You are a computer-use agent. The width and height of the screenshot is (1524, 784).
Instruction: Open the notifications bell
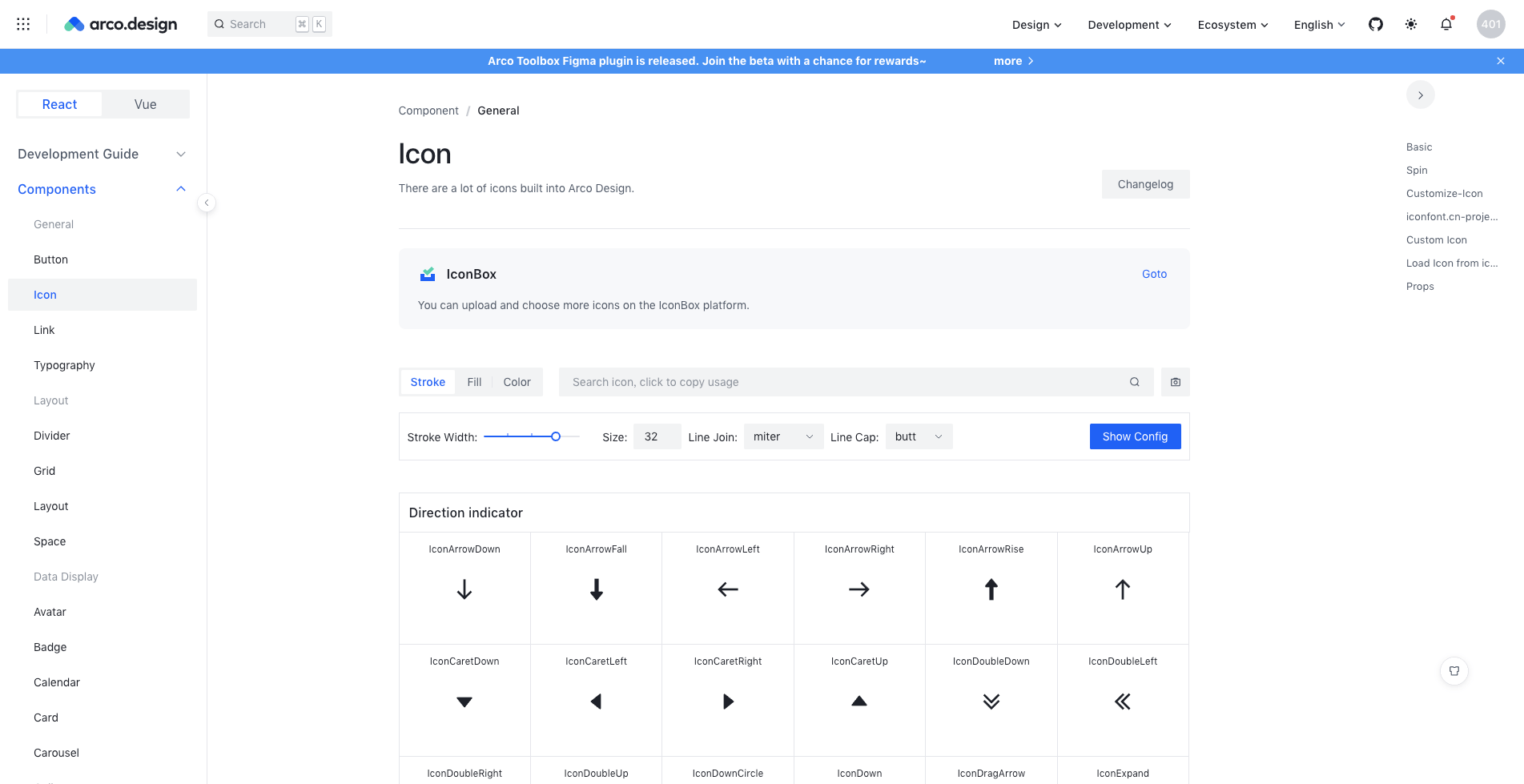coord(1446,24)
